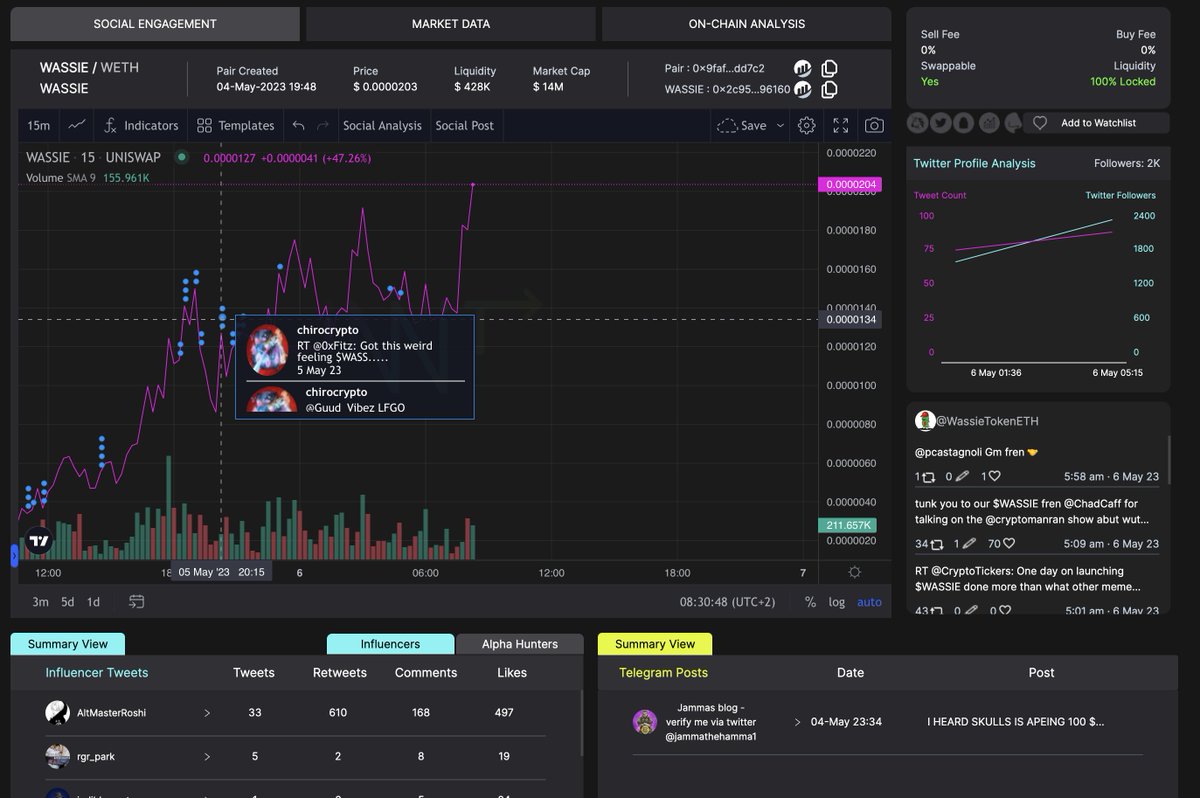Expand the left side panel blue handle
Viewport: 1200px width, 798px height.
coord(14,555)
